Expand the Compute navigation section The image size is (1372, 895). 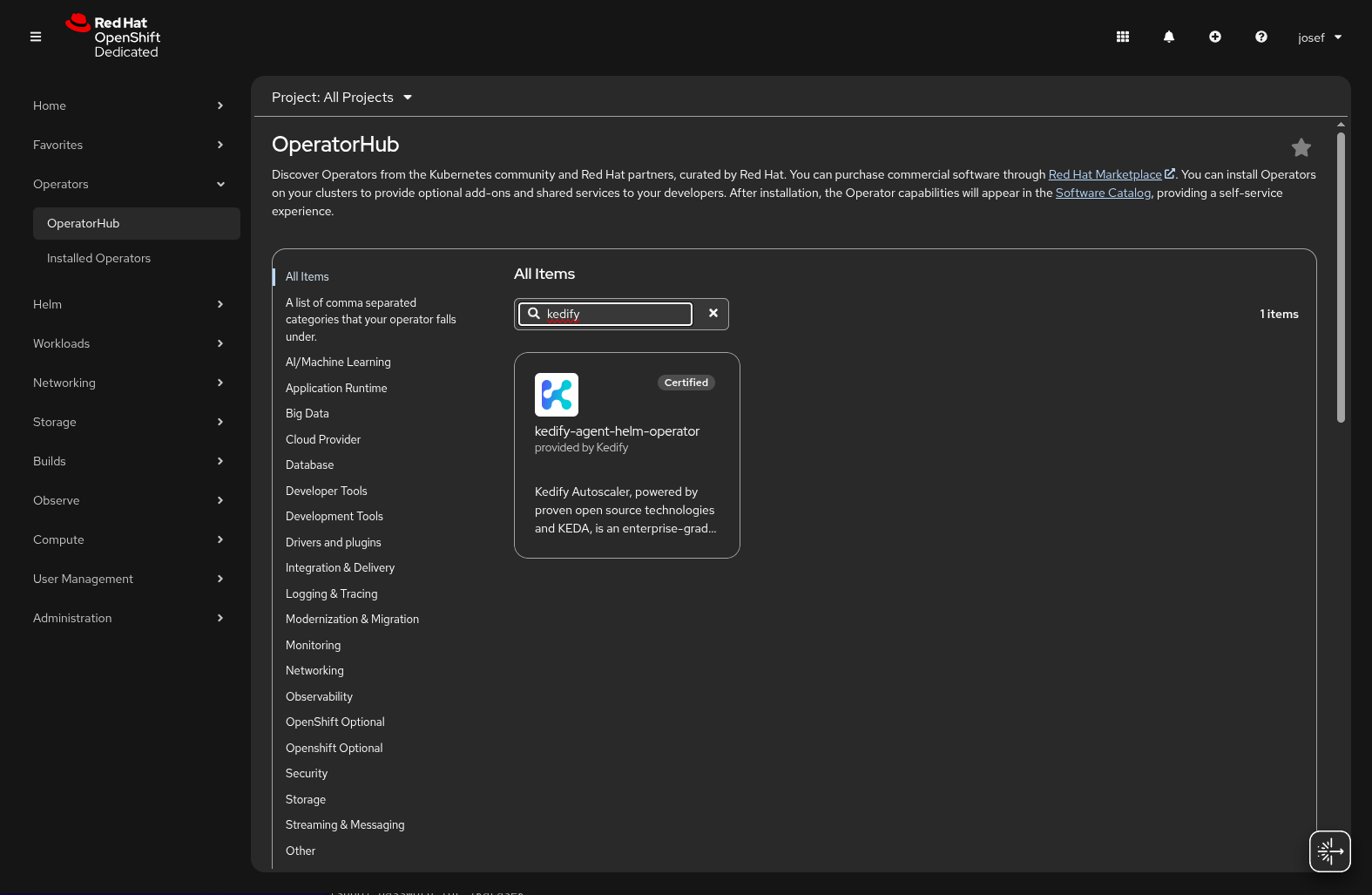(x=128, y=539)
